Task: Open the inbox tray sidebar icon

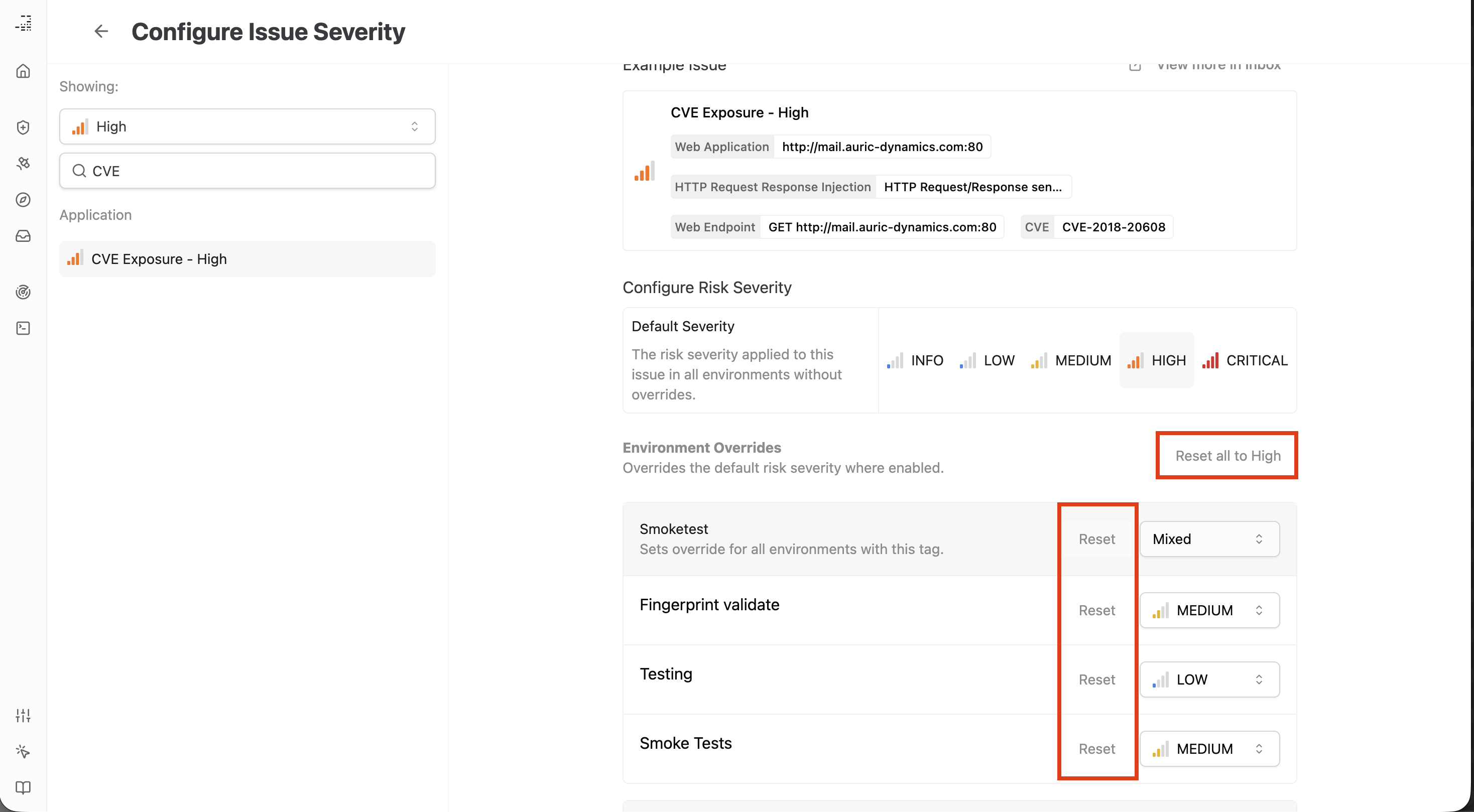Action: coord(23,235)
